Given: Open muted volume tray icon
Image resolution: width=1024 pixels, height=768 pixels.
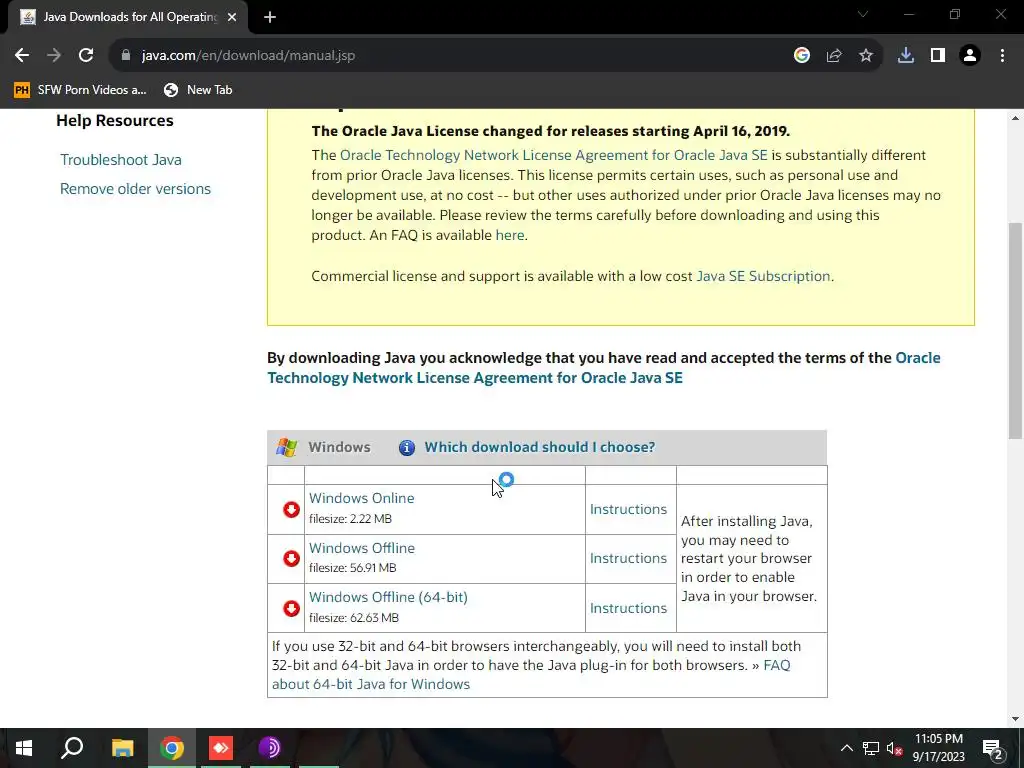Looking at the screenshot, I should point(895,748).
